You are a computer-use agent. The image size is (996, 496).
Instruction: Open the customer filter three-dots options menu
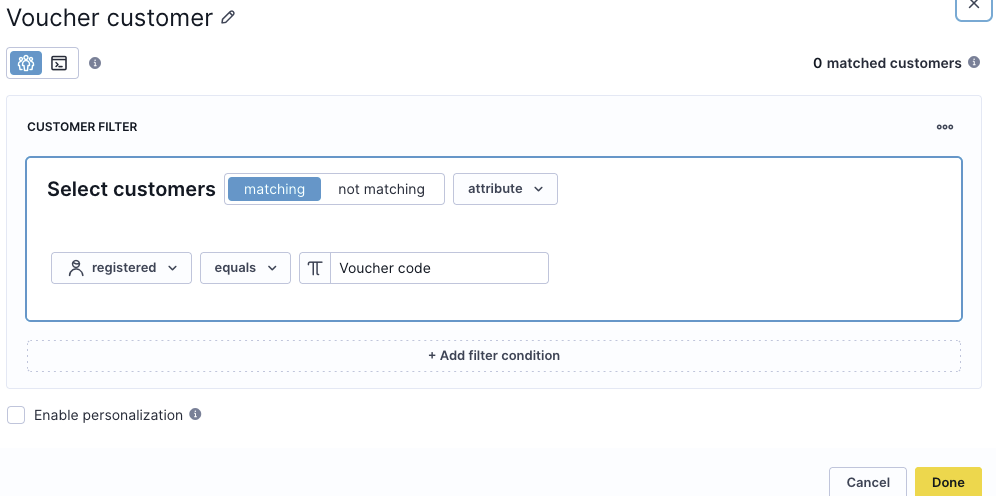945,127
